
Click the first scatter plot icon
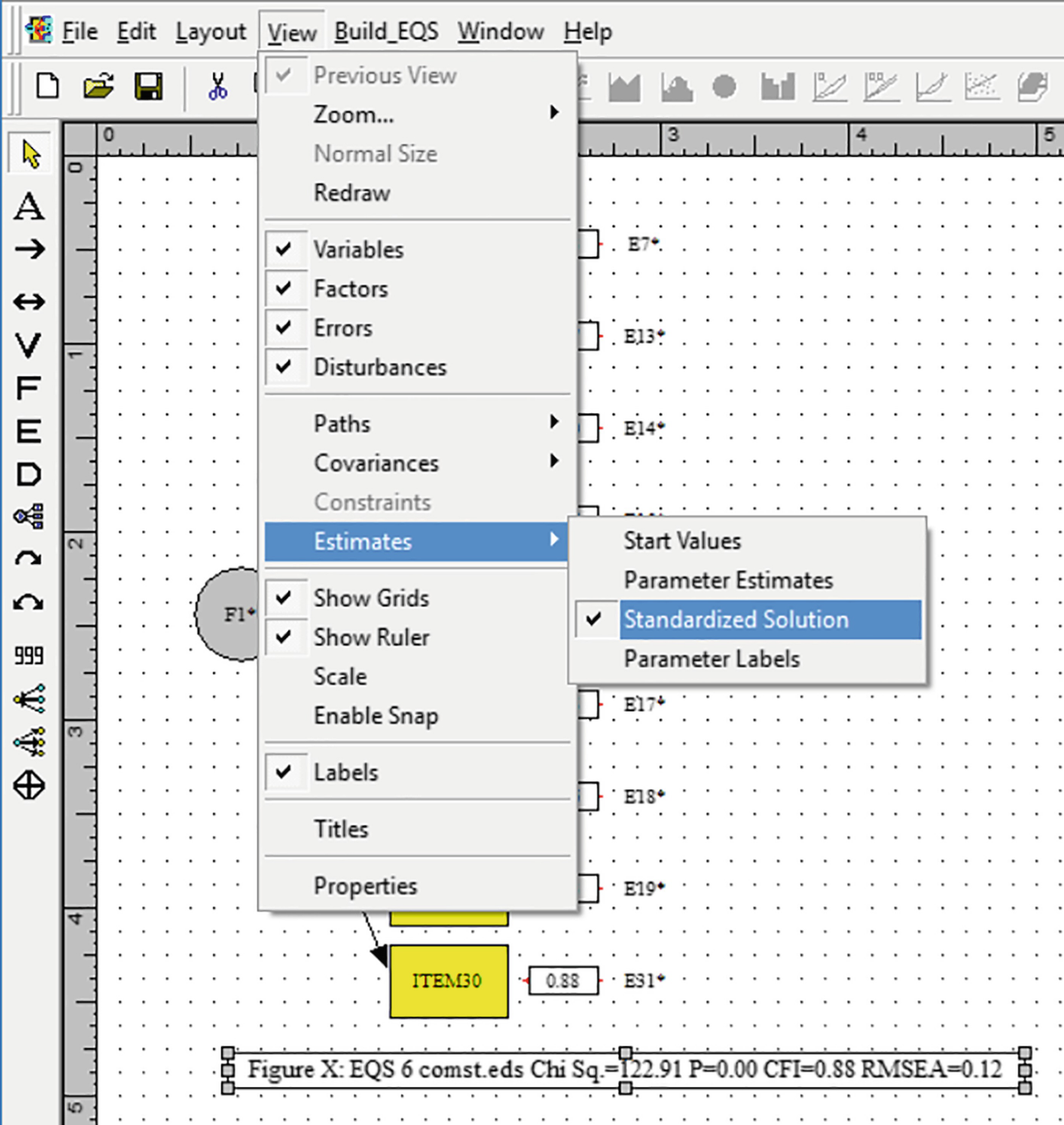(x=830, y=87)
